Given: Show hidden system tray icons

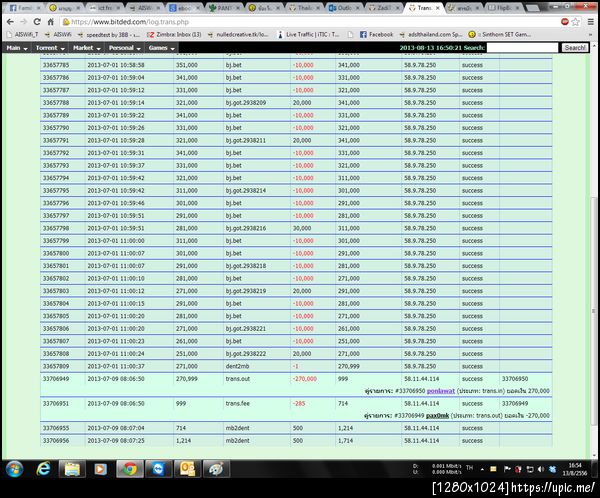Looking at the screenshot, I should pos(482,469).
